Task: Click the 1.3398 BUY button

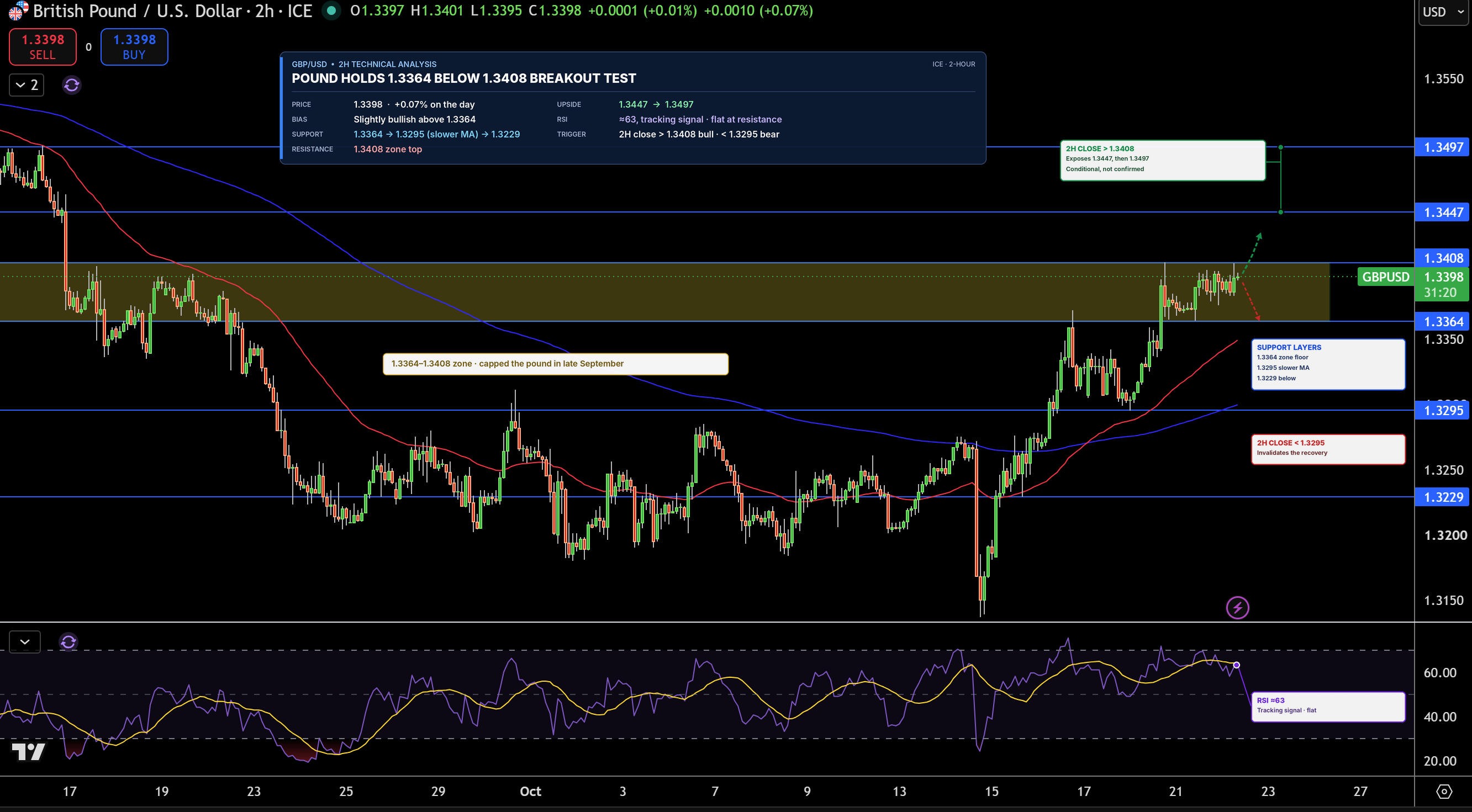Action: pyautogui.click(x=134, y=47)
